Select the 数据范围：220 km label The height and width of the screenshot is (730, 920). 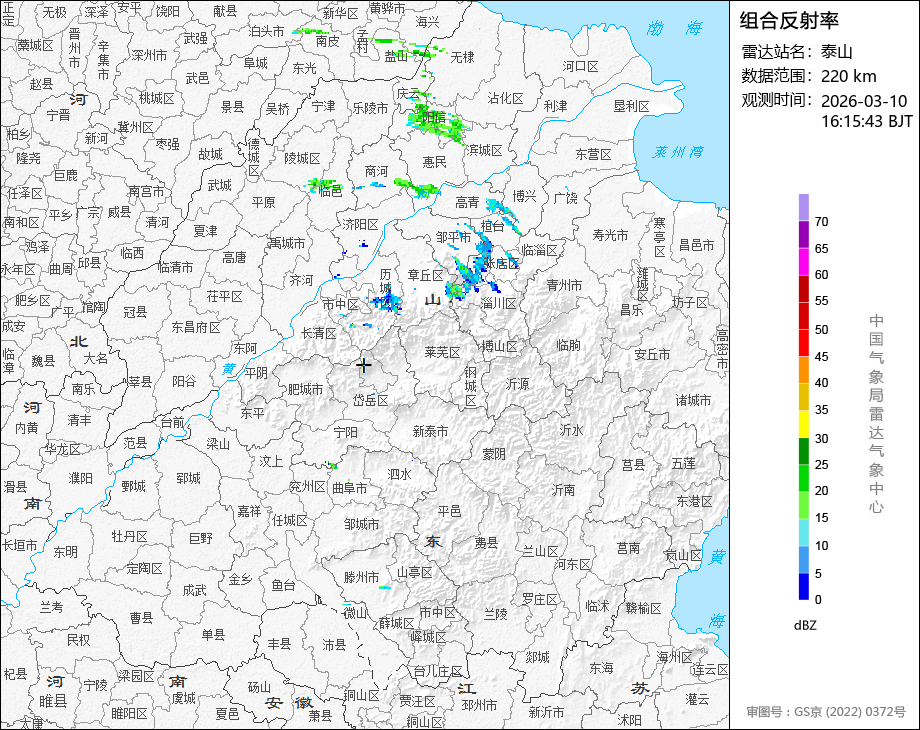click(809, 76)
